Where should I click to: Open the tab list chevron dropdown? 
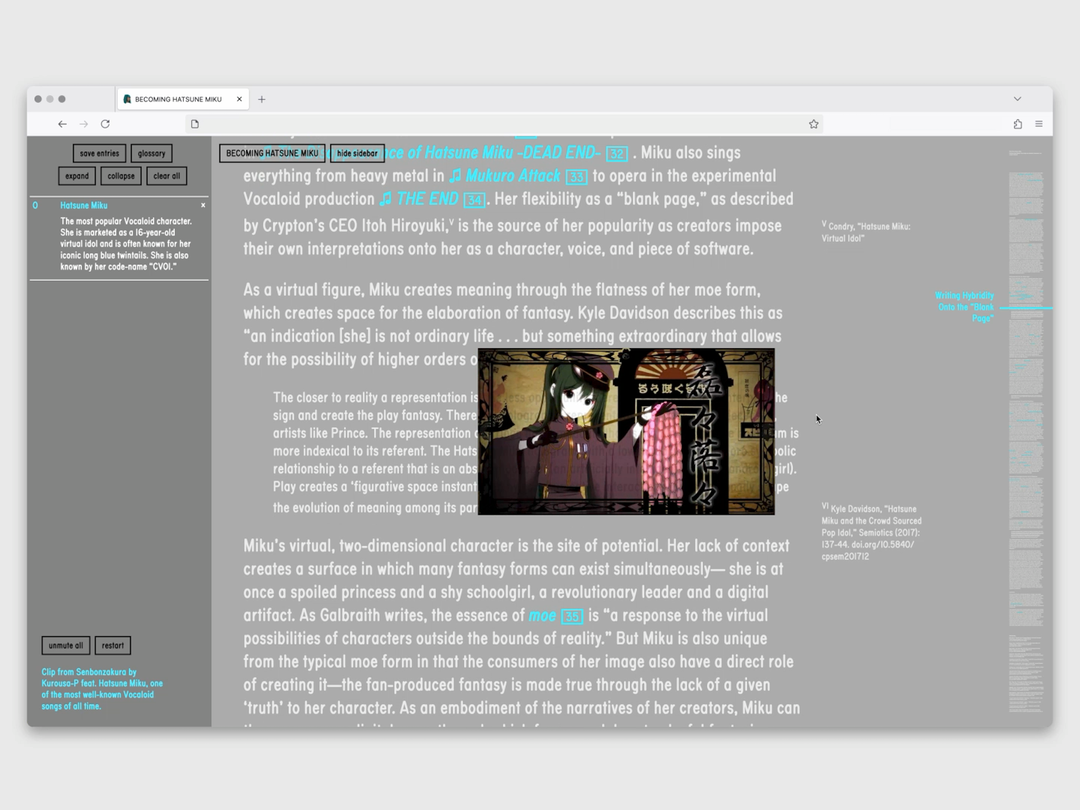pyautogui.click(x=1017, y=98)
